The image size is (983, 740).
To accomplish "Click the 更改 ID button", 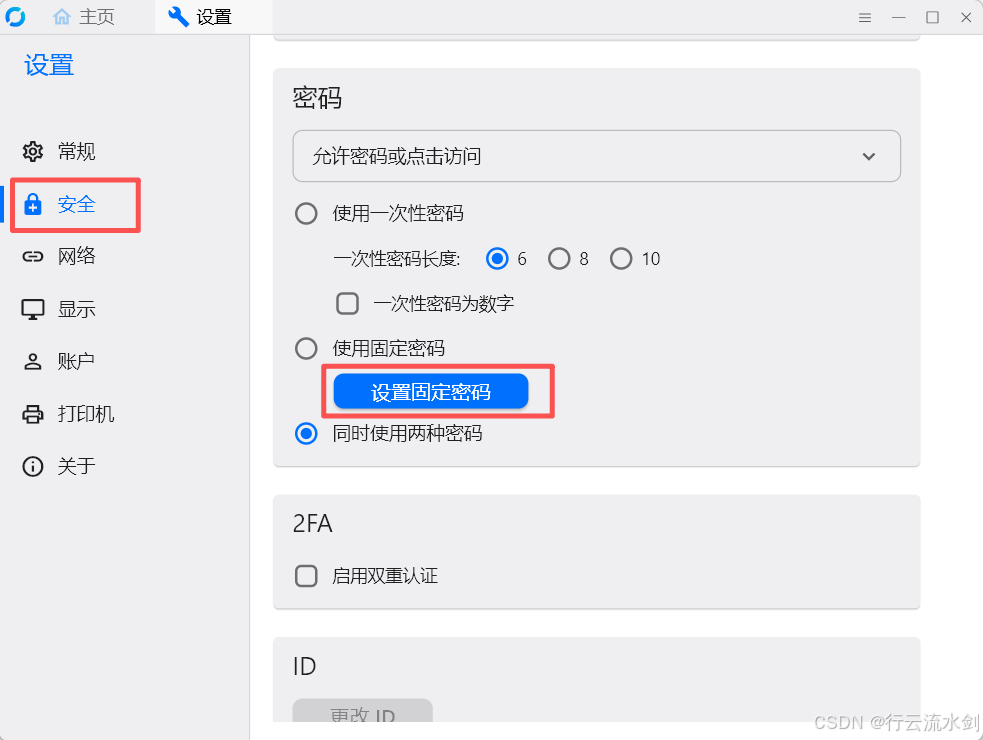I will 362,714.
